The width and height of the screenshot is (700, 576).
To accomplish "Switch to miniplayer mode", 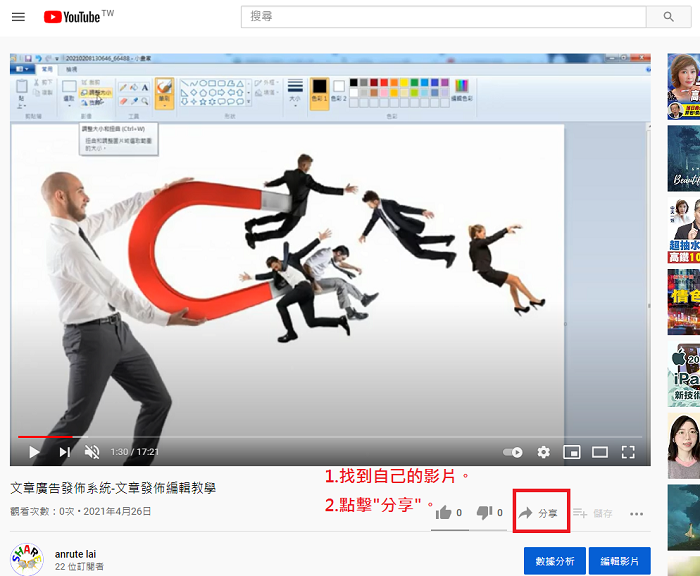I will click(571, 452).
